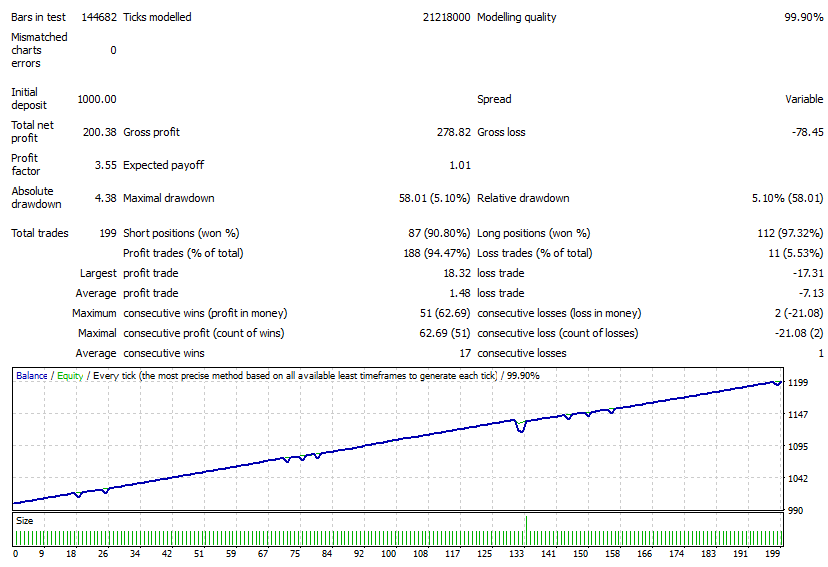Click the y-axis label 1147
828x567 pixels.
tap(798, 414)
